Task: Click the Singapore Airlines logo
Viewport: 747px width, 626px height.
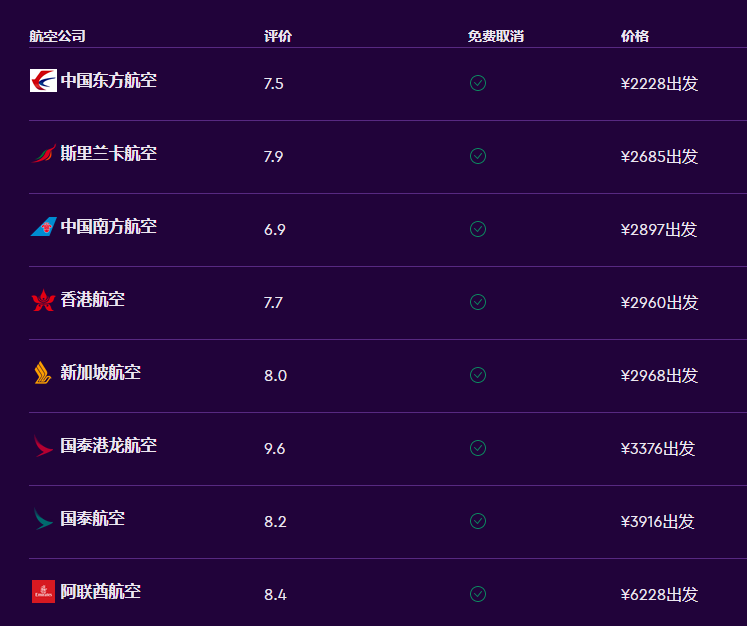Action: tap(43, 373)
